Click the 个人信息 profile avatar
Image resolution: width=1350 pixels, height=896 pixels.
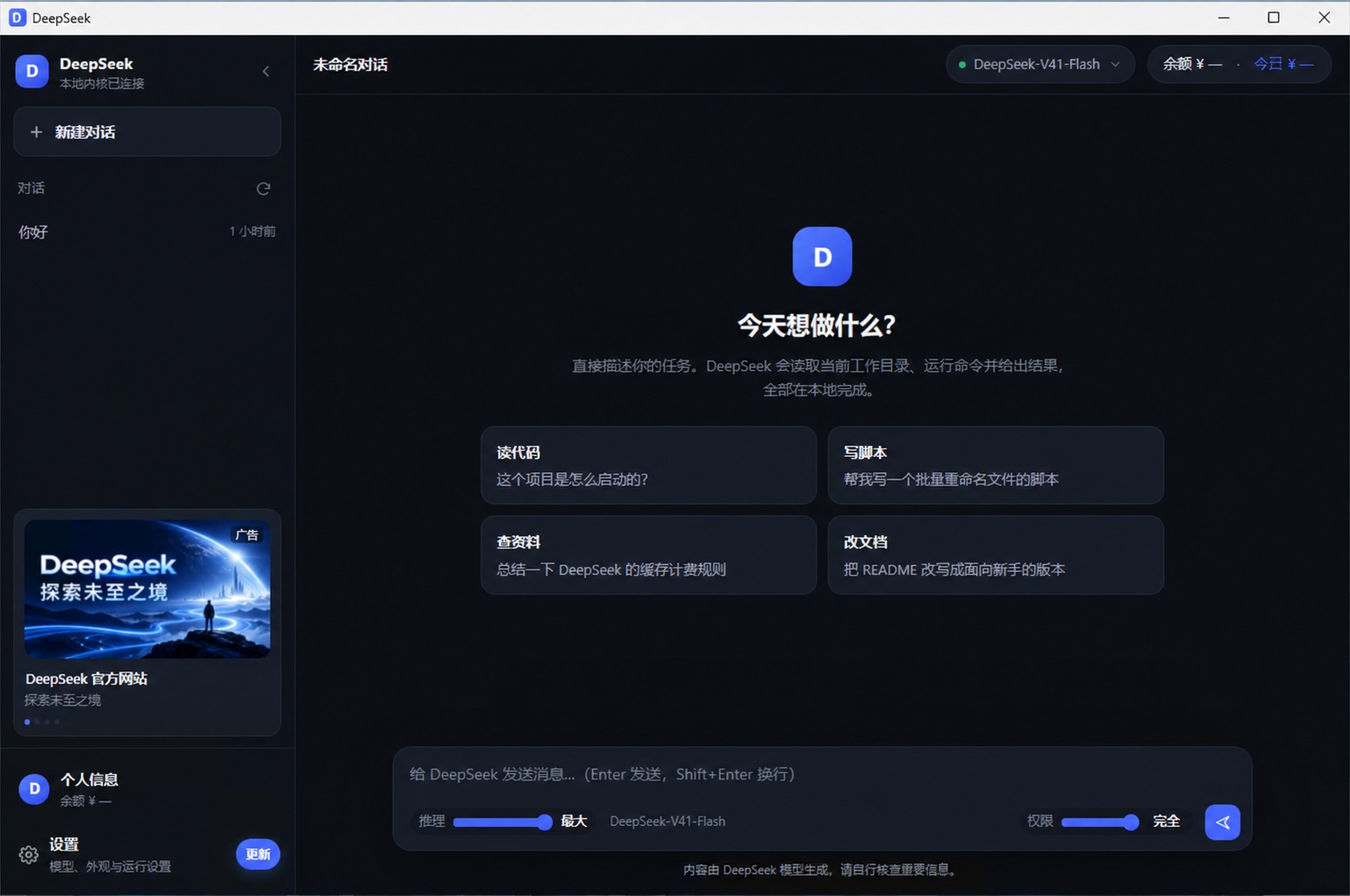[x=34, y=789]
